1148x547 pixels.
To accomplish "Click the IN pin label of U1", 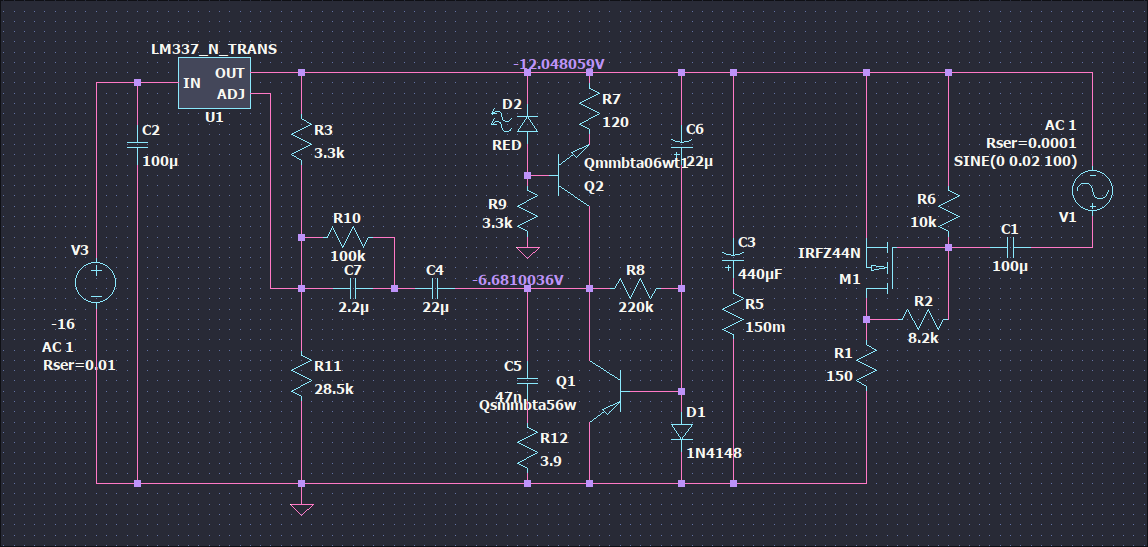I will coord(192,83).
